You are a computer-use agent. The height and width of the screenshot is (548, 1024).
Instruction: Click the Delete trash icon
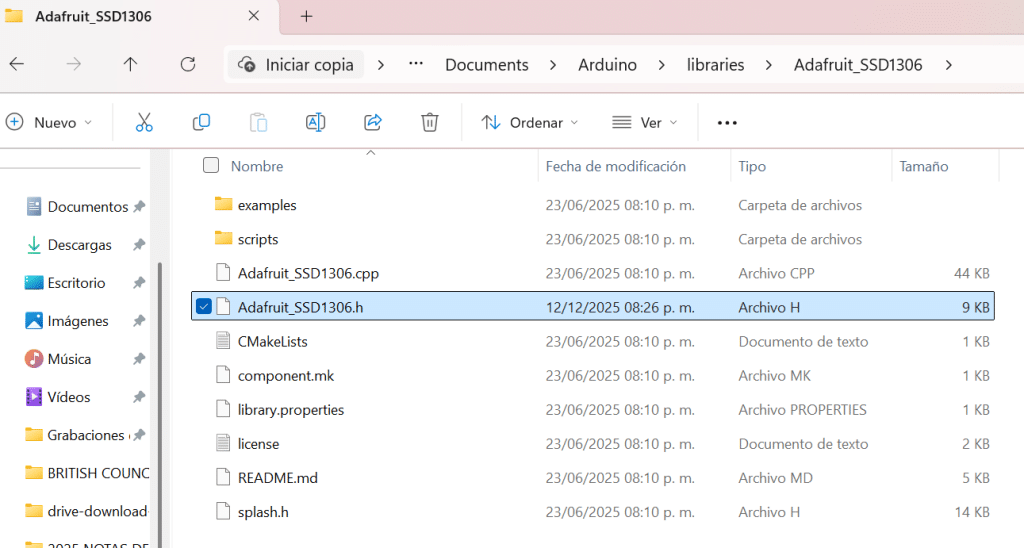430,122
